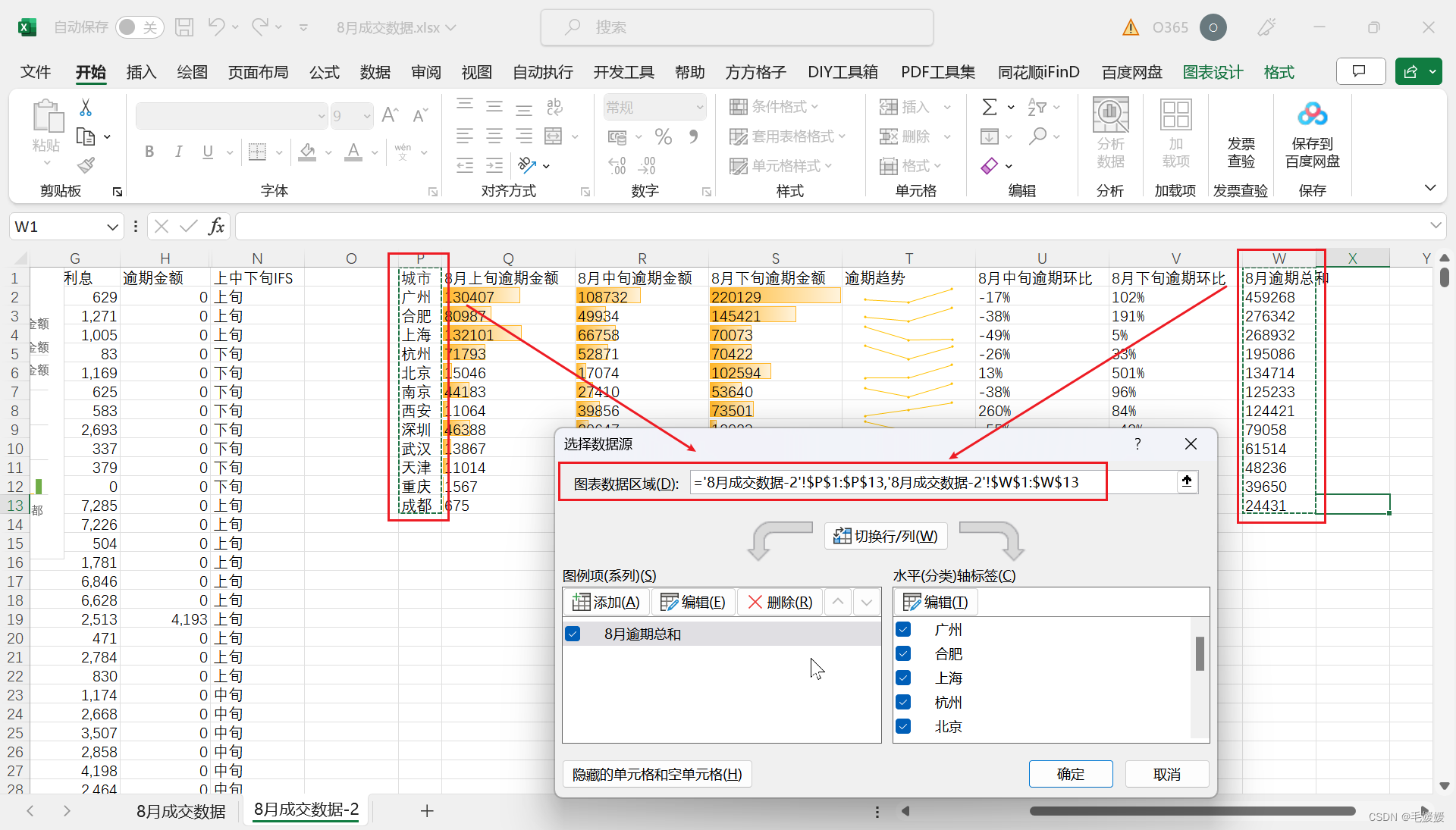Toggle the AutoSave switch
This screenshot has width=1456, height=830.
(x=140, y=27)
